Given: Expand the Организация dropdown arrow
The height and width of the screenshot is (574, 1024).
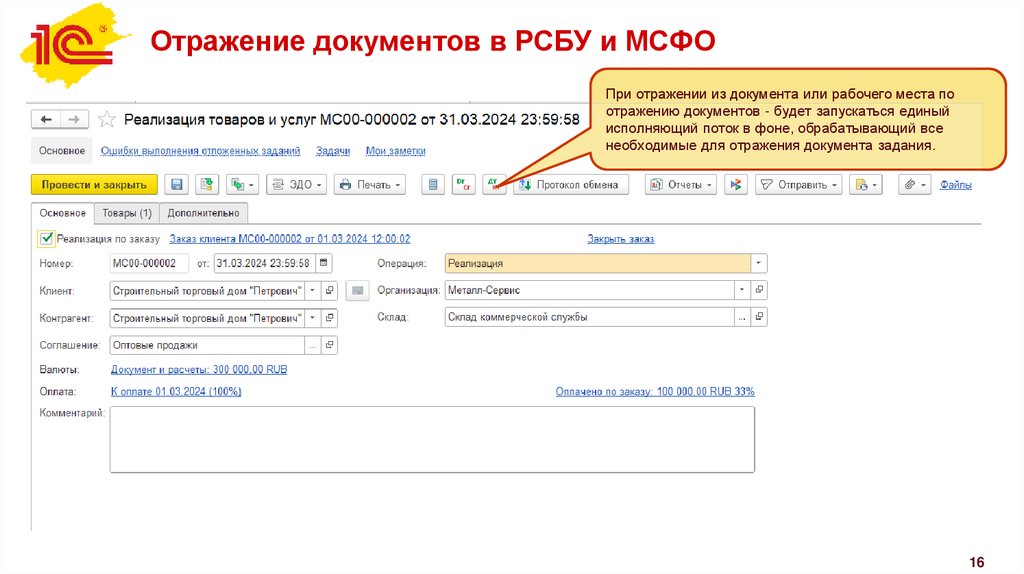Looking at the screenshot, I should coord(742,290).
